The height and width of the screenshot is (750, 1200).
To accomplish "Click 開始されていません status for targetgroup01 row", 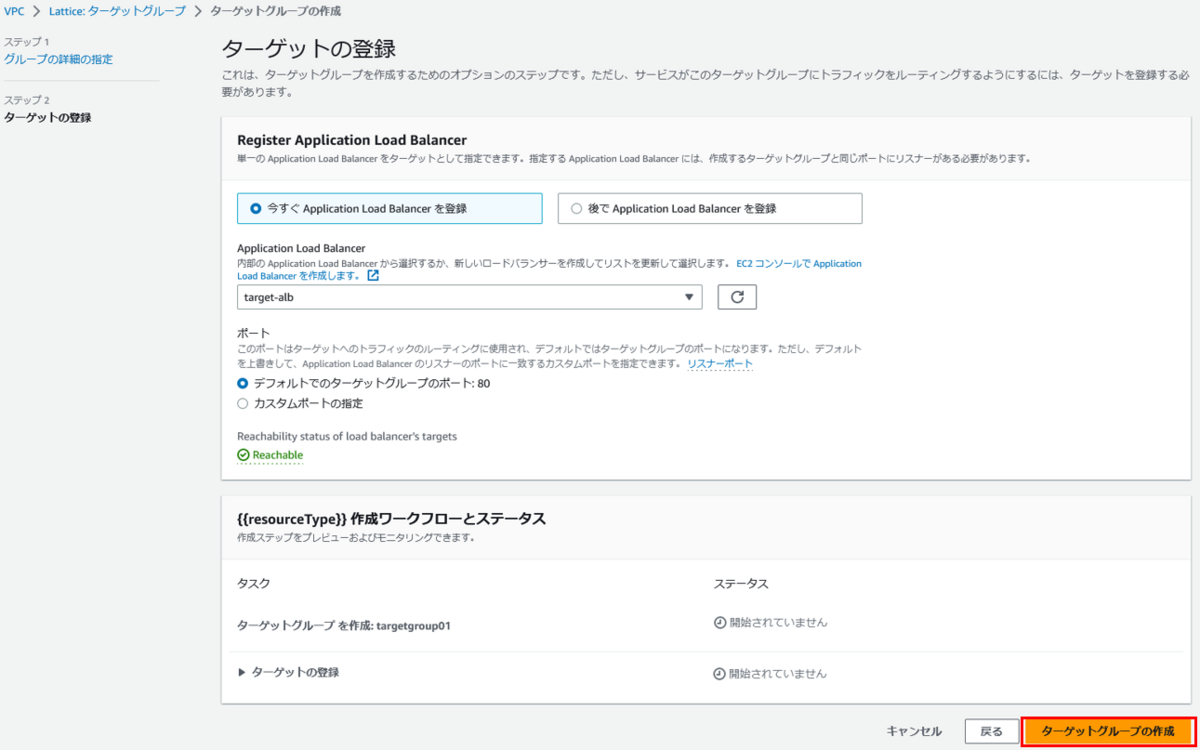I will click(778, 622).
